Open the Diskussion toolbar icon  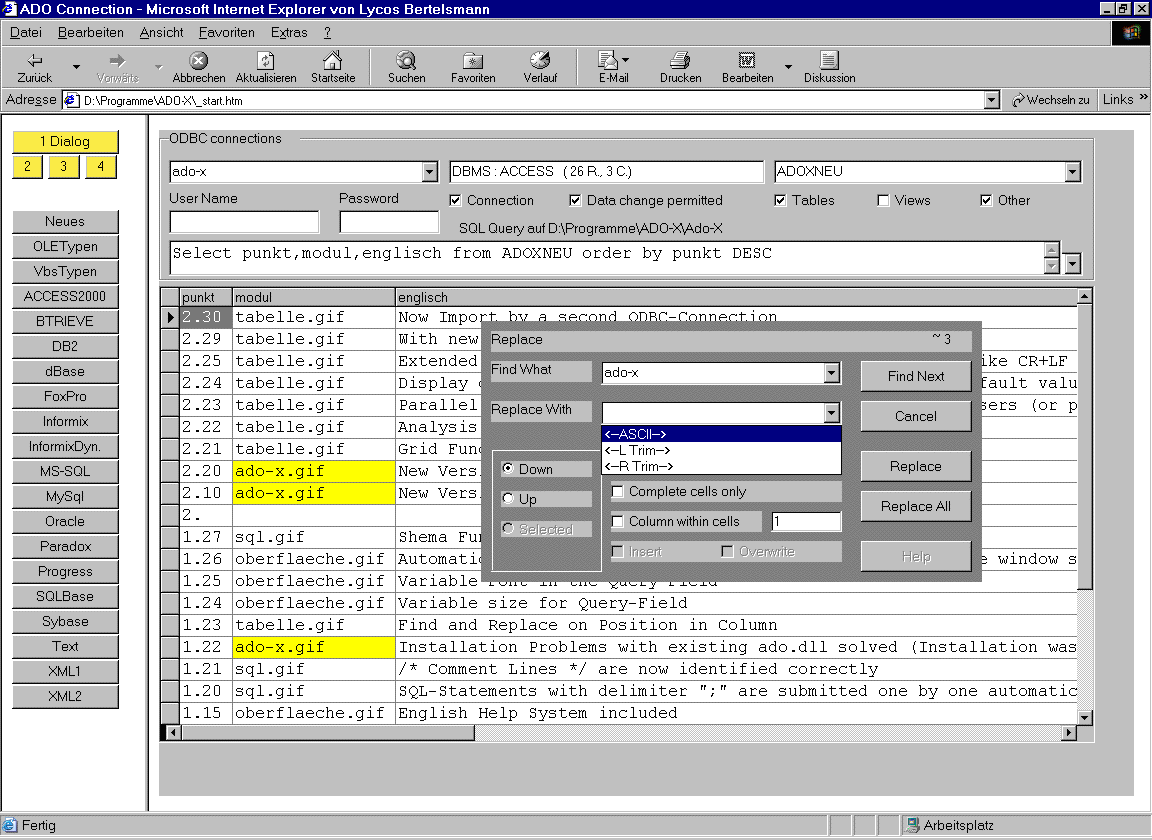point(829,60)
